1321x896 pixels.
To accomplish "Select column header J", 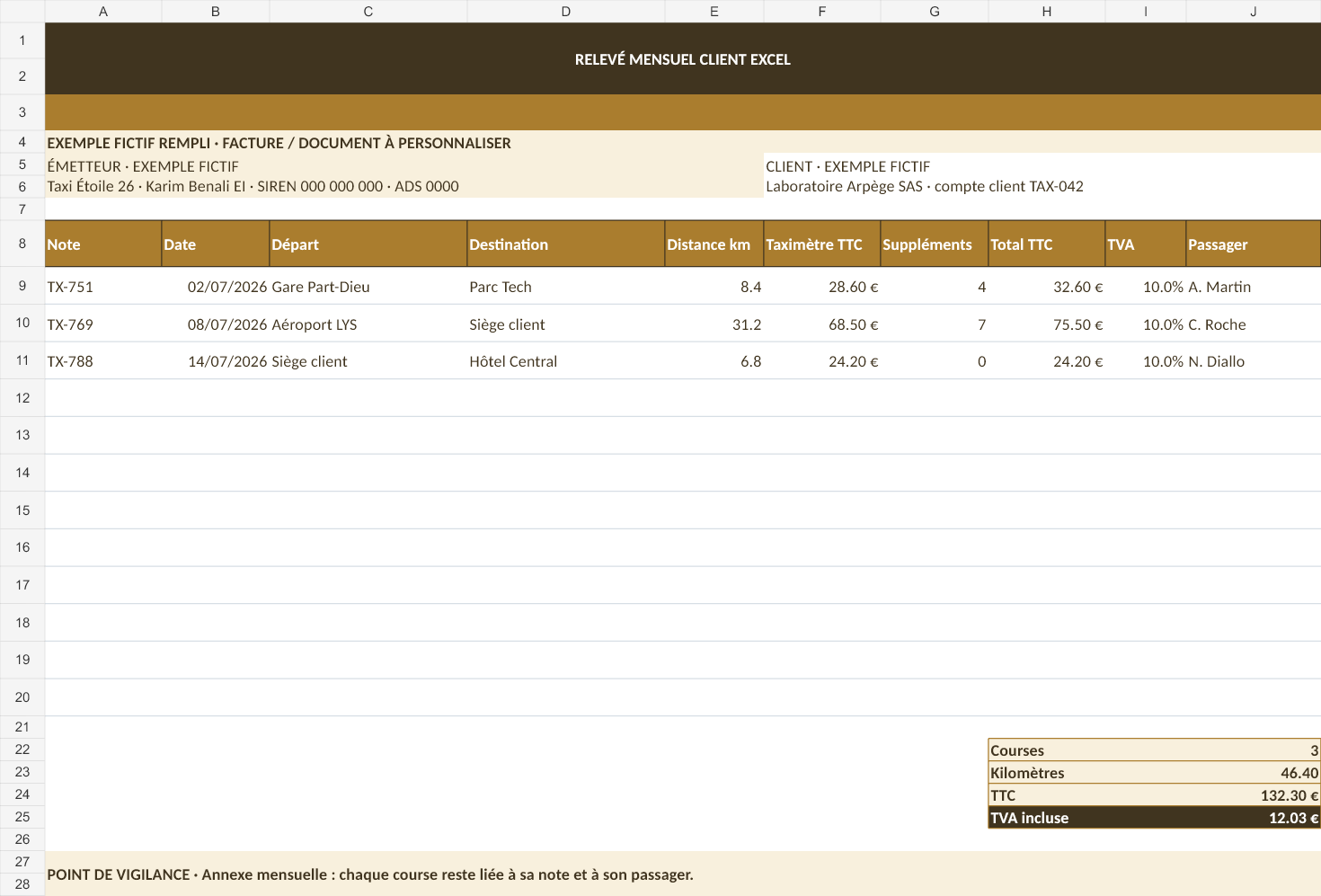I will point(1254,12).
